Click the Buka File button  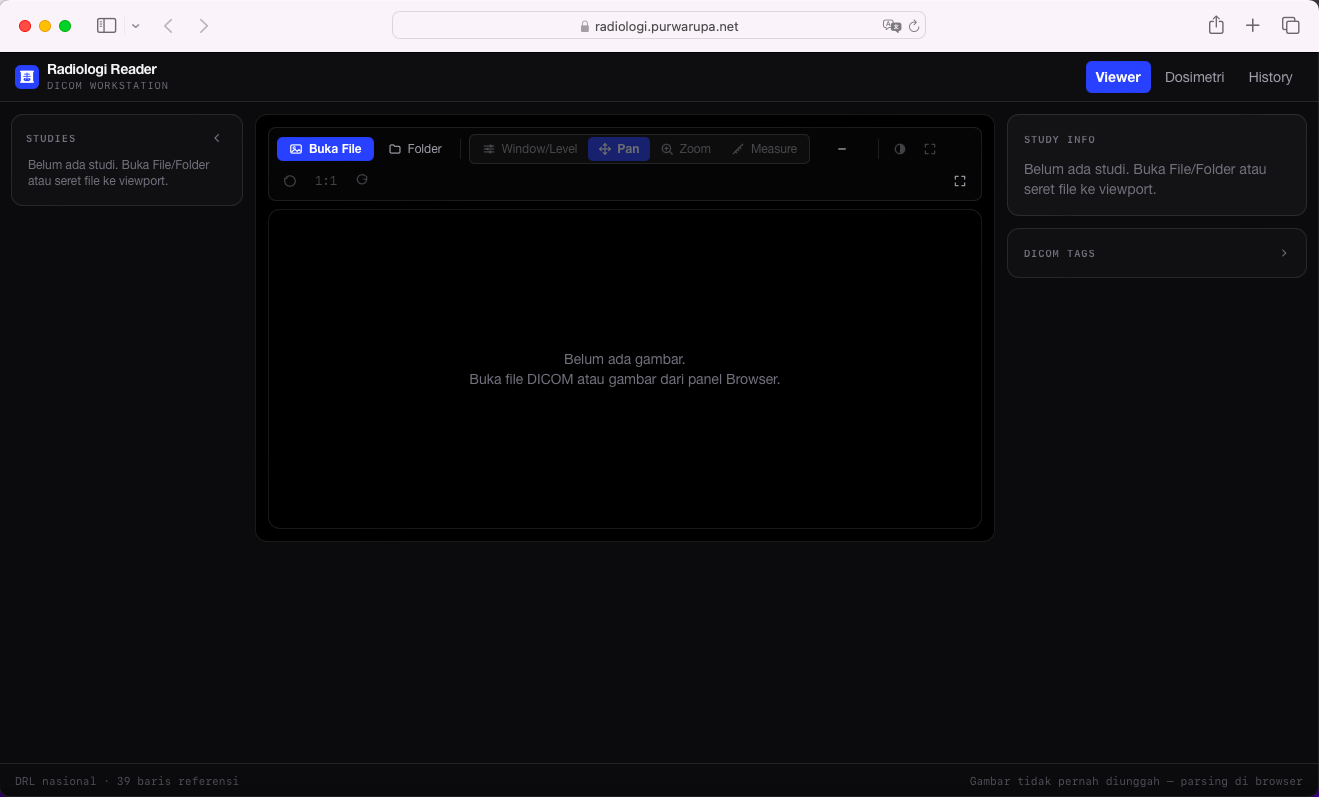pos(325,149)
